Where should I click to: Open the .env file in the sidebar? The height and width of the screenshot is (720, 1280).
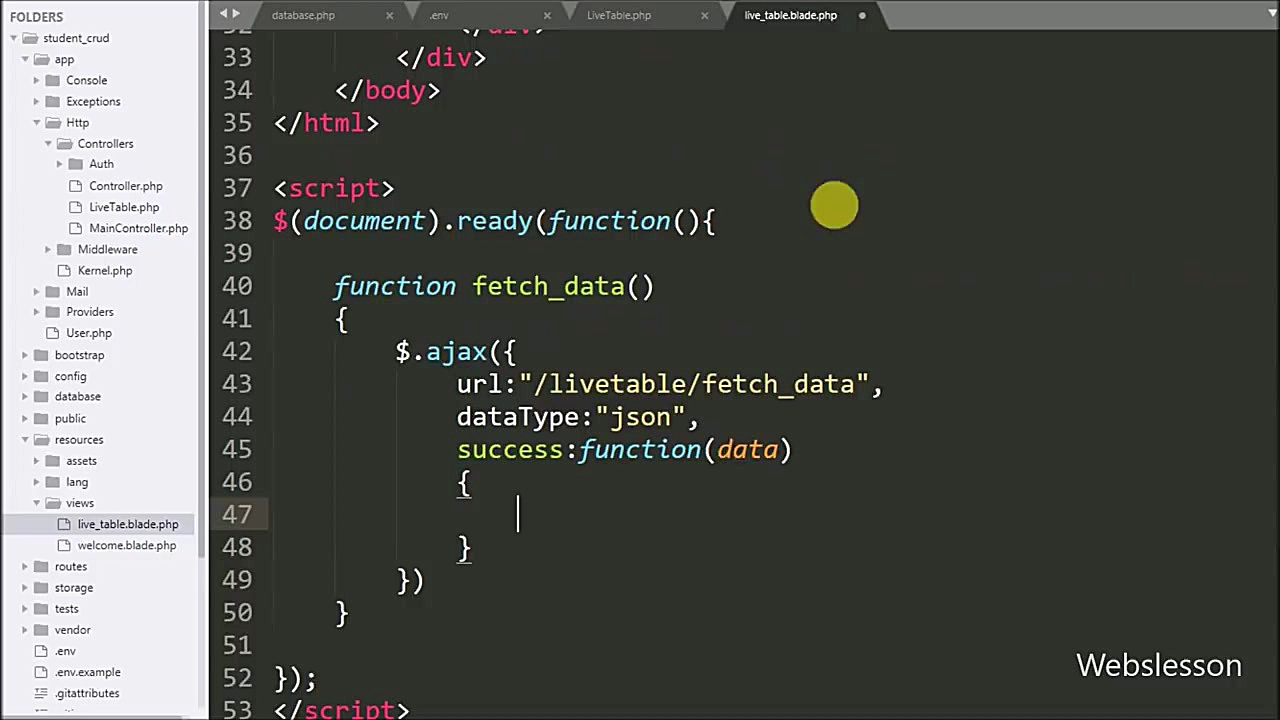tap(65, 651)
